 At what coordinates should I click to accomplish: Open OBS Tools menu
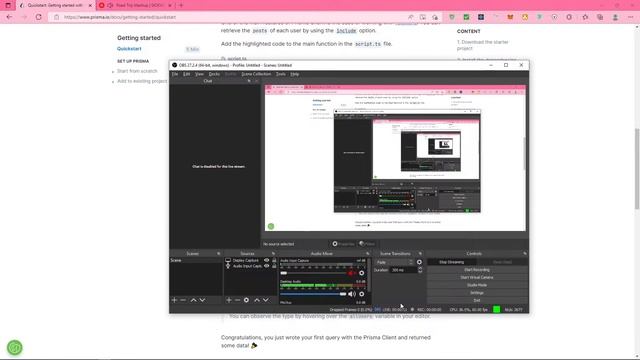click(x=280, y=74)
